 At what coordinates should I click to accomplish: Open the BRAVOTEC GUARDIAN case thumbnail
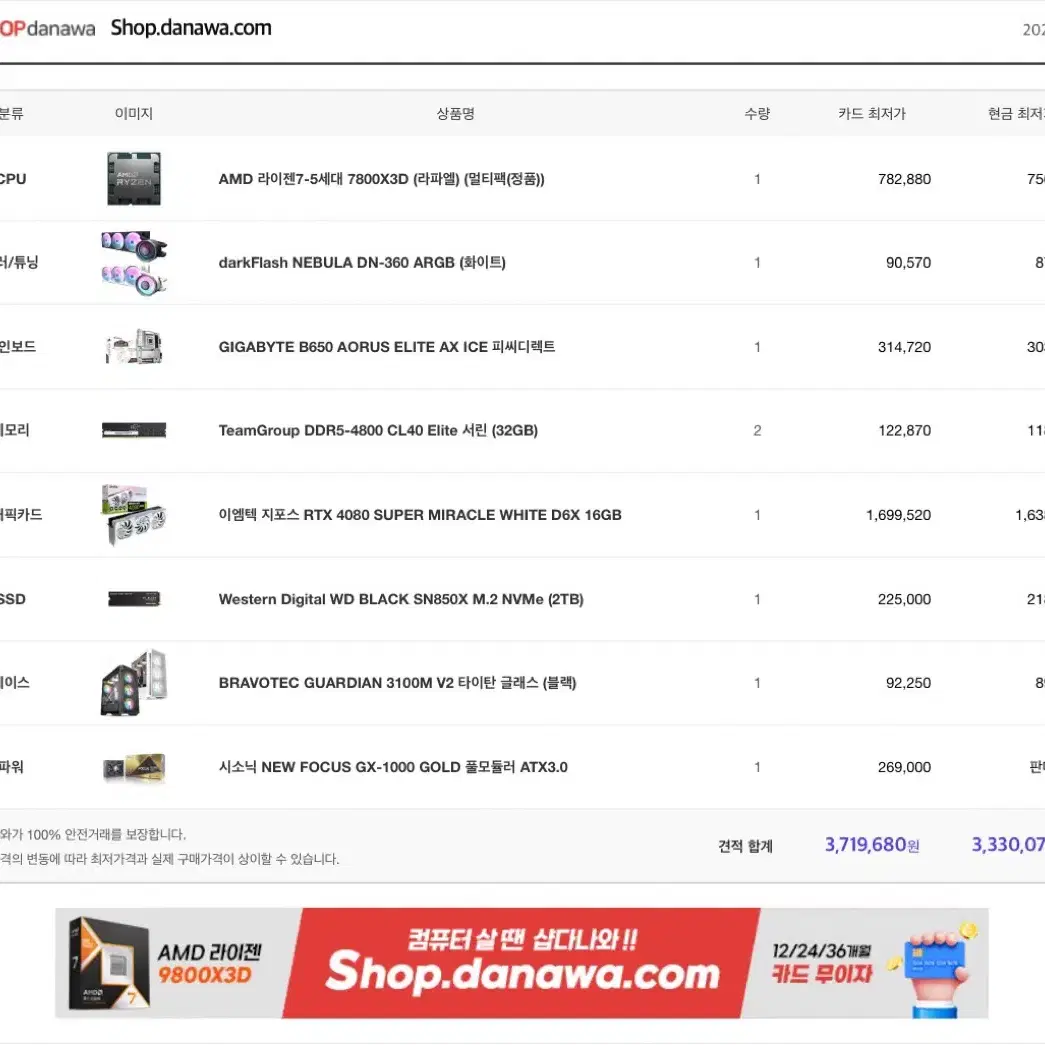(x=134, y=682)
